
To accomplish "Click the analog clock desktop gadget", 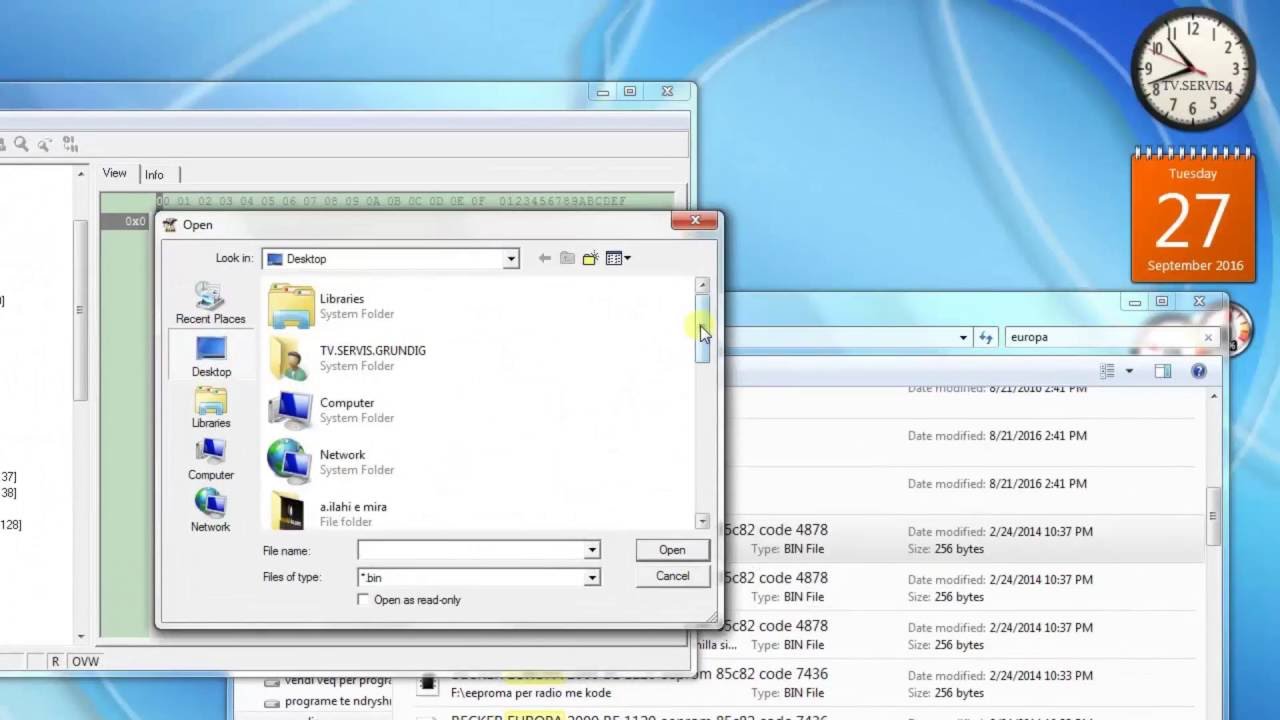I will coord(1192,70).
